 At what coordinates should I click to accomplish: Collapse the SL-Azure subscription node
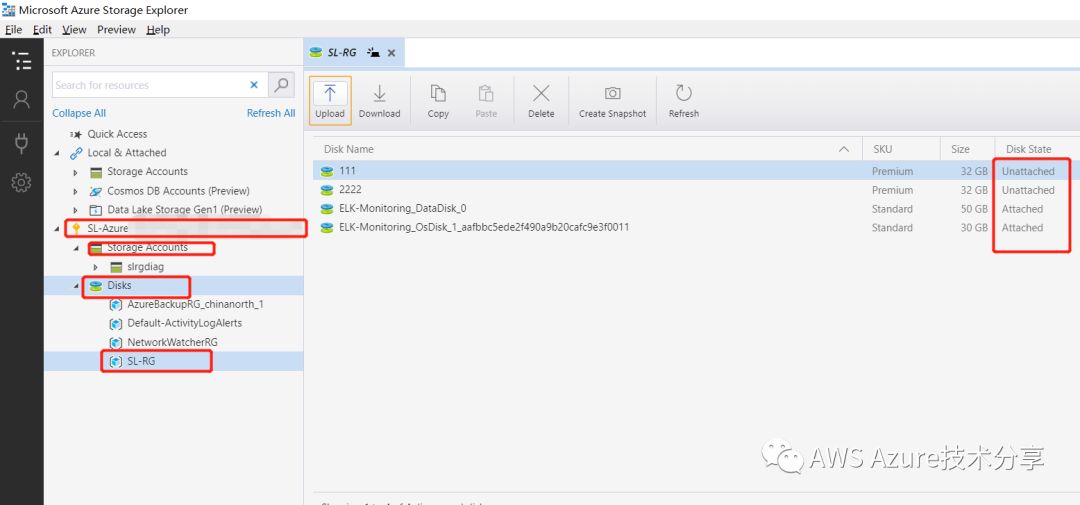pos(57,228)
